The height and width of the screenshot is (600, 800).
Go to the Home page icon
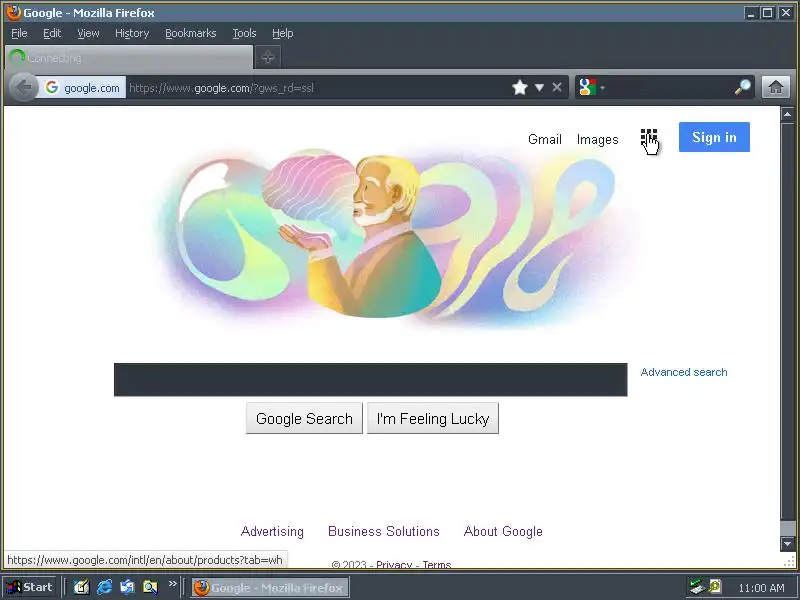click(x=776, y=87)
